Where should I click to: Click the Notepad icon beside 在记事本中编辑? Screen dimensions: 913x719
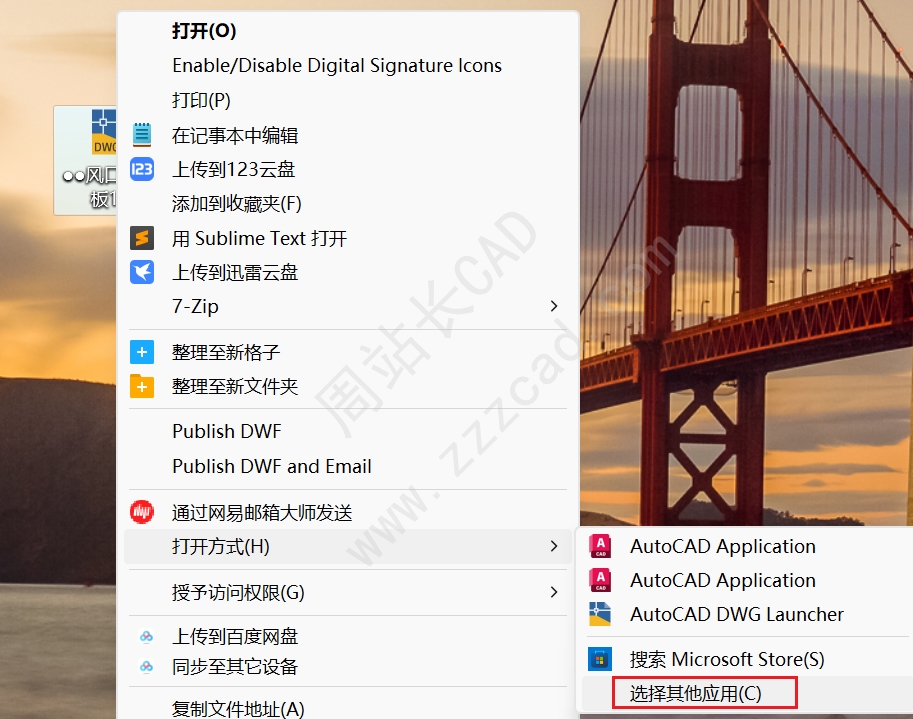click(142, 135)
